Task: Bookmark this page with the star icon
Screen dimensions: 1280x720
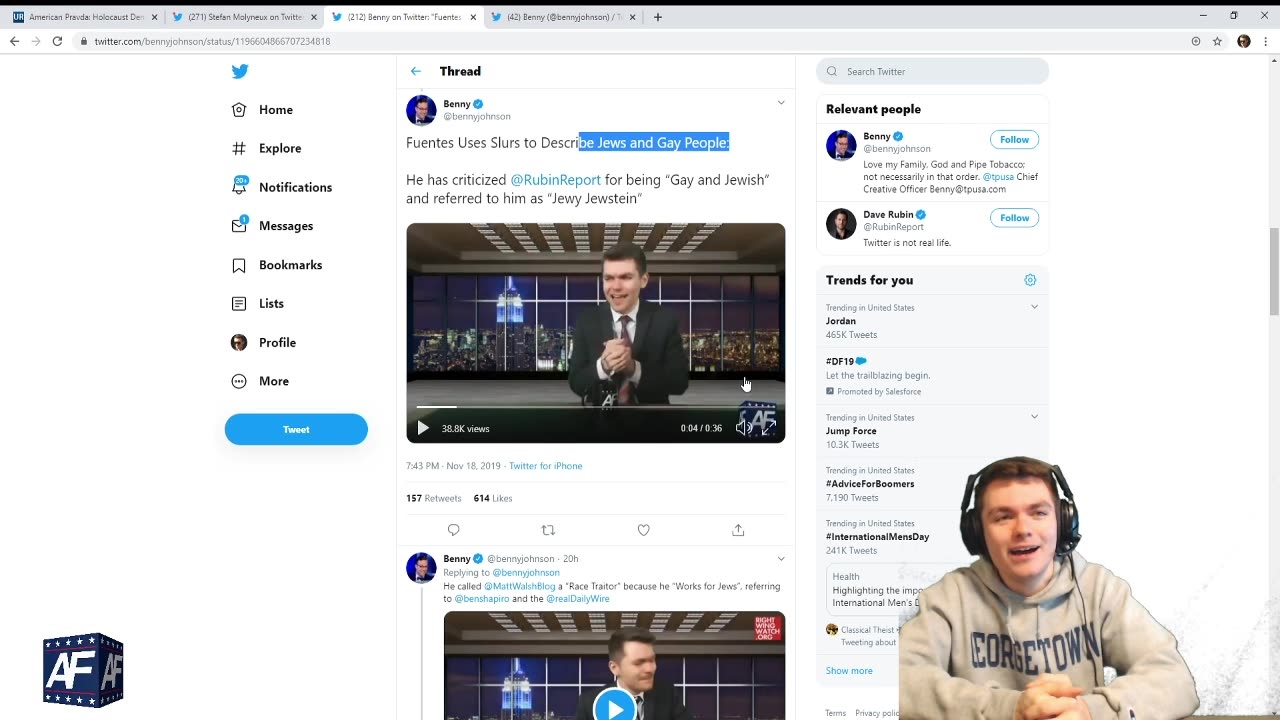Action: [x=1217, y=41]
